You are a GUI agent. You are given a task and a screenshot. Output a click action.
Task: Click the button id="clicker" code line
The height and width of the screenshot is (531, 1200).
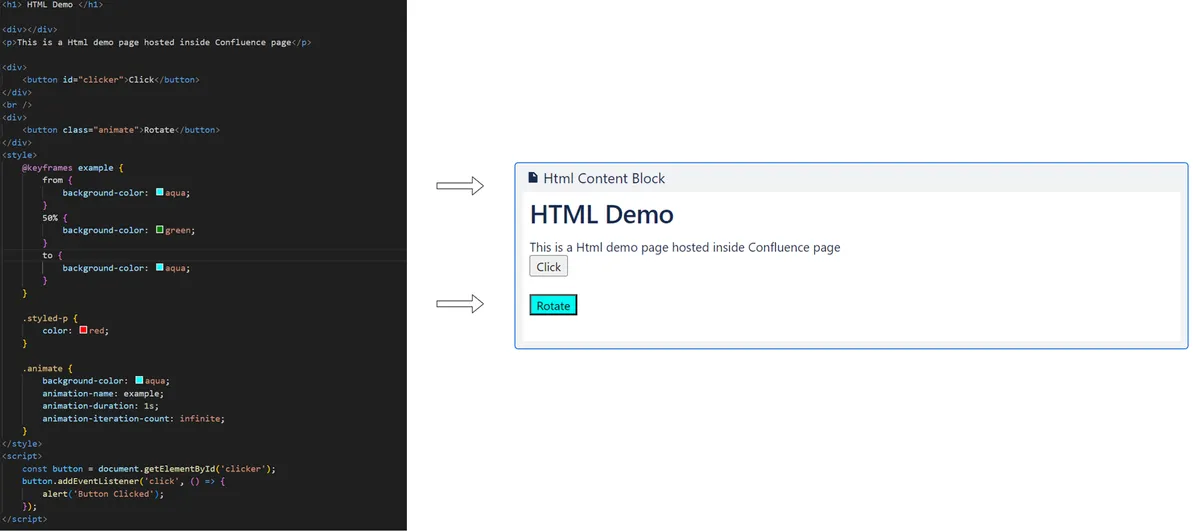111,79
